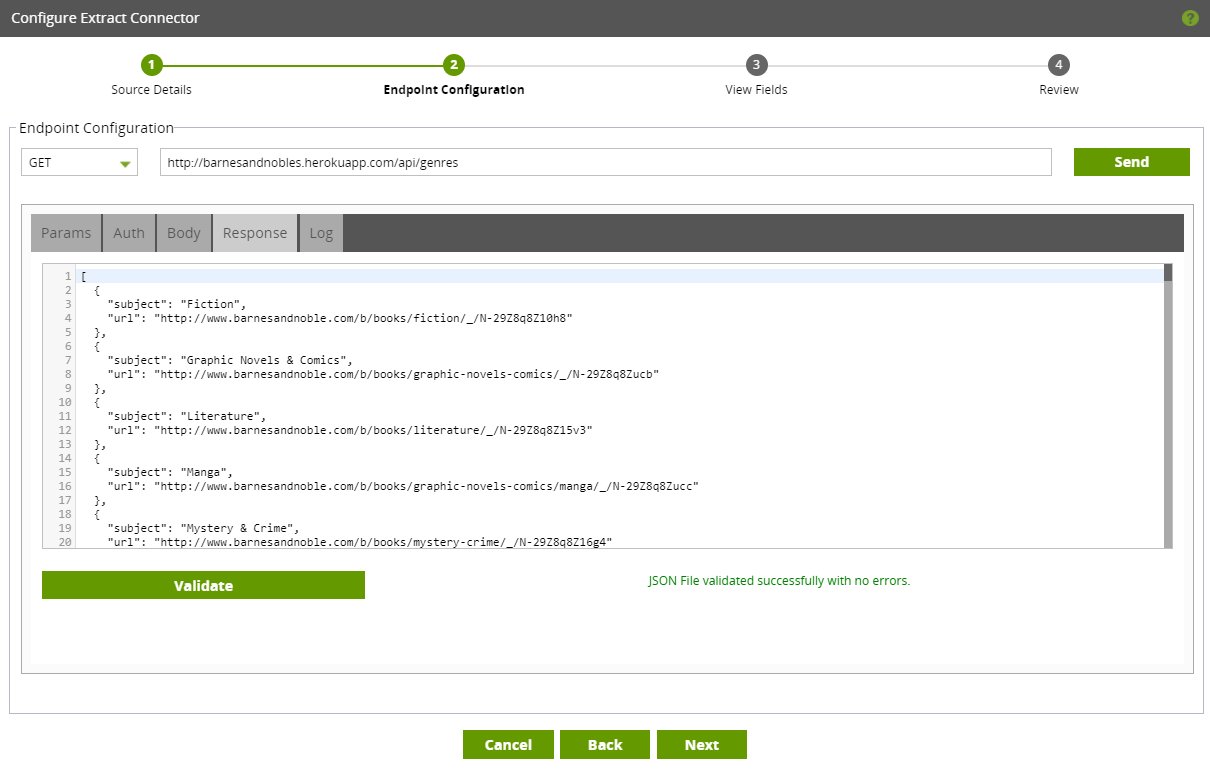Click step 3 View Fields circle
The width and height of the screenshot is (1210, 769).
click(756, 65)
